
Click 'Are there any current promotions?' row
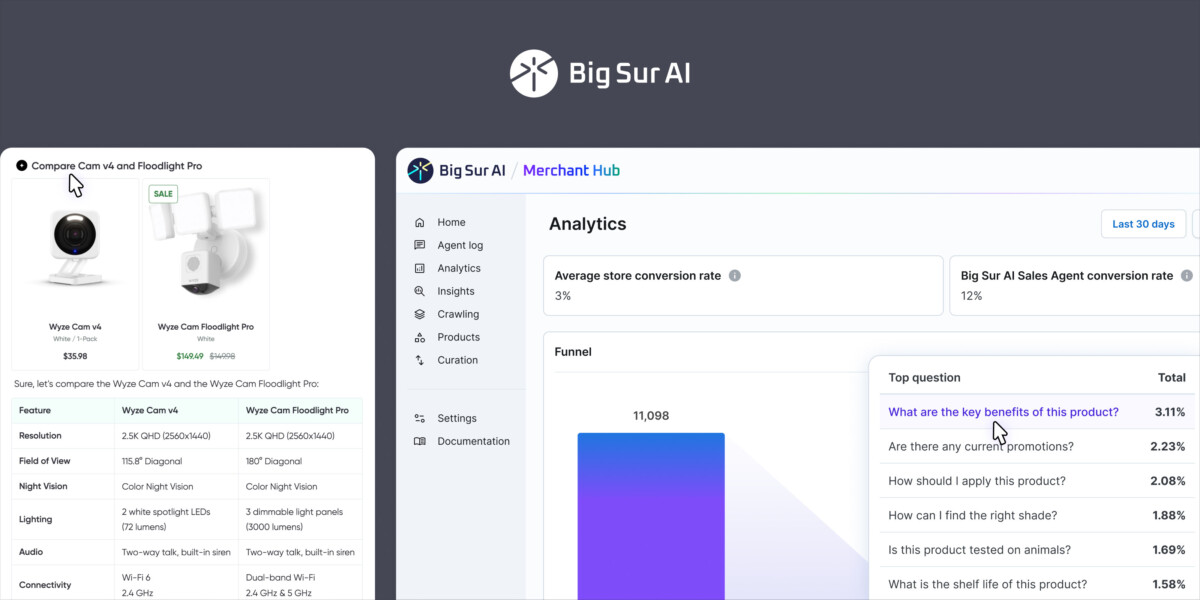980,447
